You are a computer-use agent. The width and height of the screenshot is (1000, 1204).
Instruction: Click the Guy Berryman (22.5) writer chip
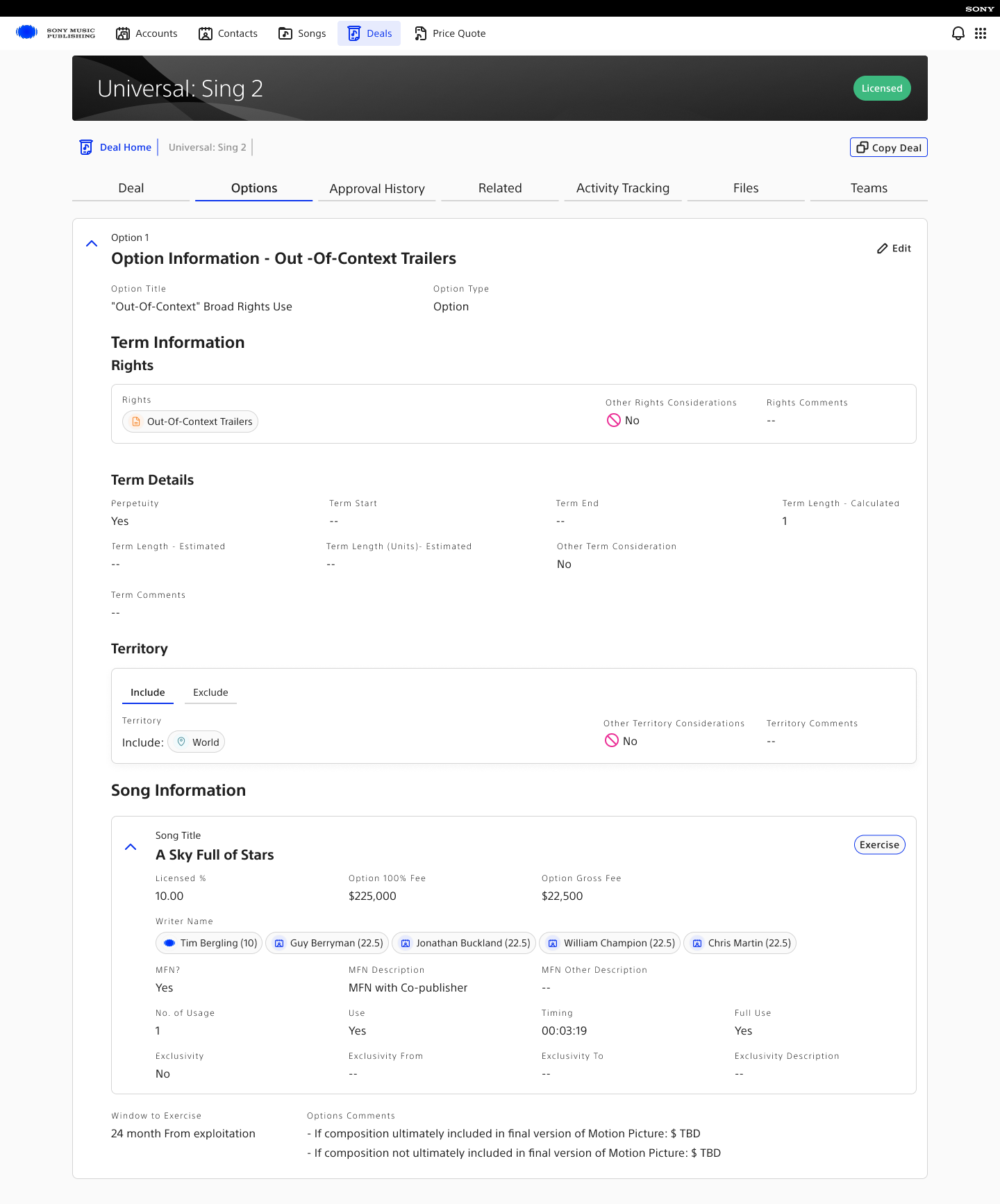click(x=327, y=943)
